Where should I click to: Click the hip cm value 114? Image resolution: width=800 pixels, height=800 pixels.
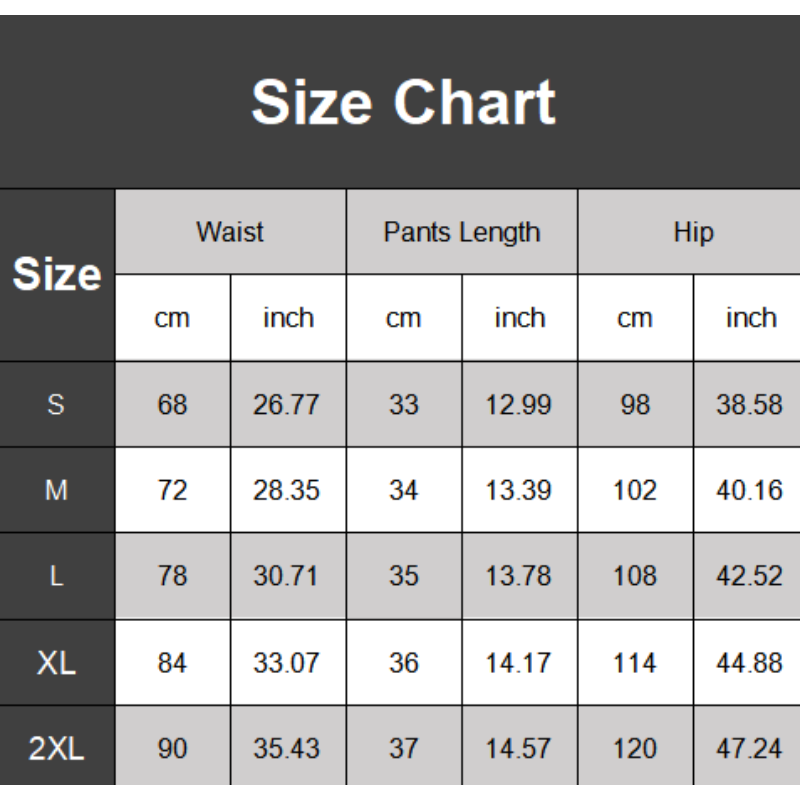coord(635,663)
